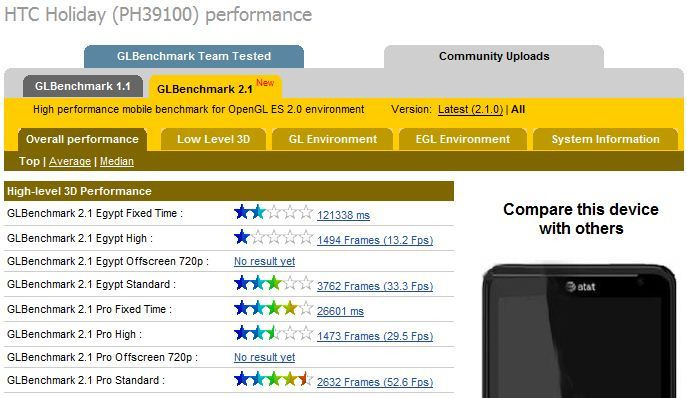Click No result yet for Pro Offscreen 720p

click(264, 357)
